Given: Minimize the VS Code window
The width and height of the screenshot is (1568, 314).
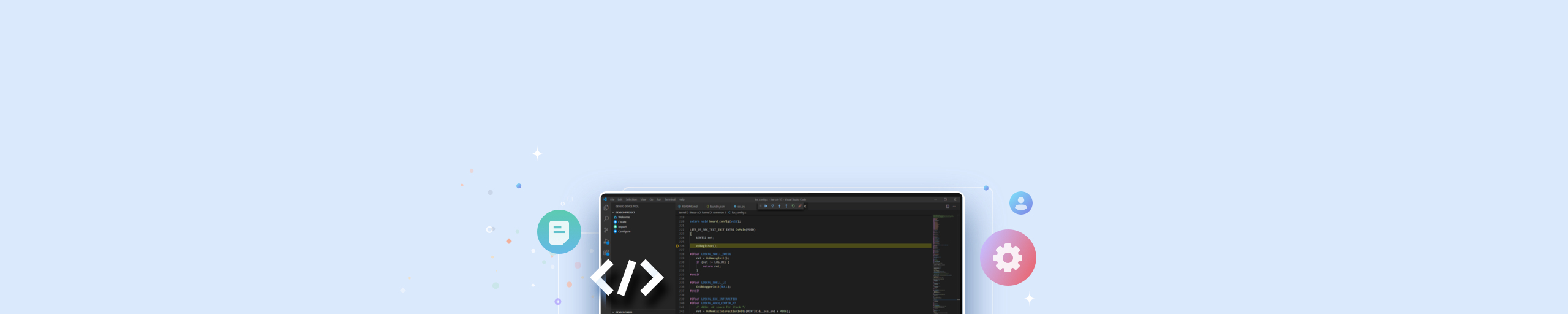Looking at the screenshot, I should [x=935, y=199].
